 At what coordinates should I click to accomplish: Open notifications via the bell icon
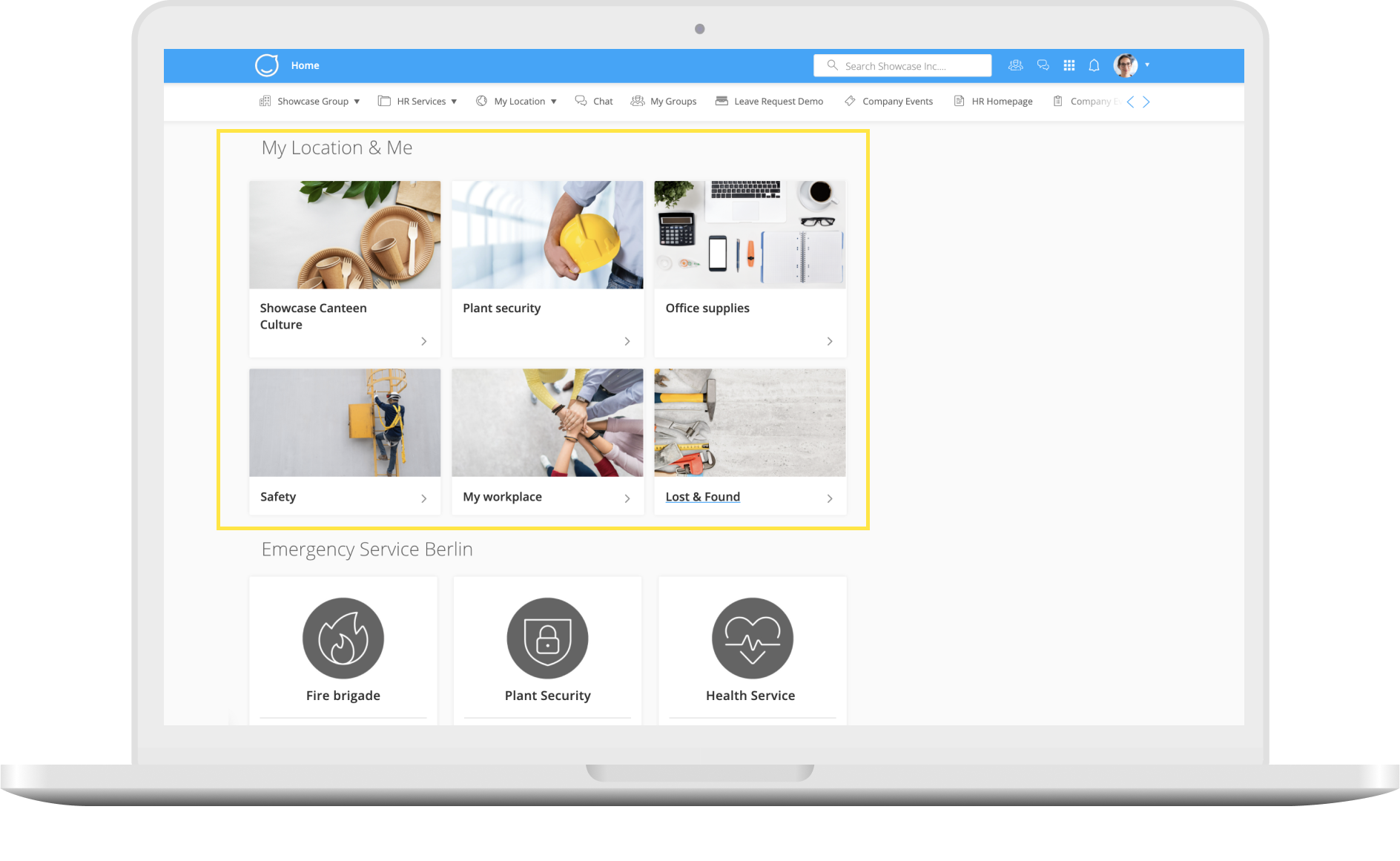(x=1094, y=65)
